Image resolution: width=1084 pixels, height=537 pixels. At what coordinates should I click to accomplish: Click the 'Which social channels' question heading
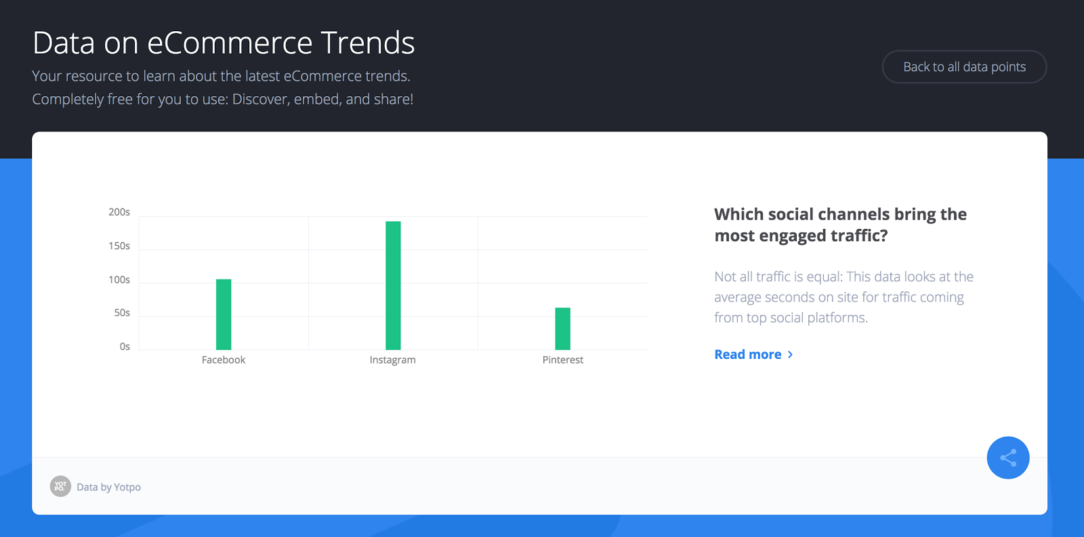coord(841,225)
